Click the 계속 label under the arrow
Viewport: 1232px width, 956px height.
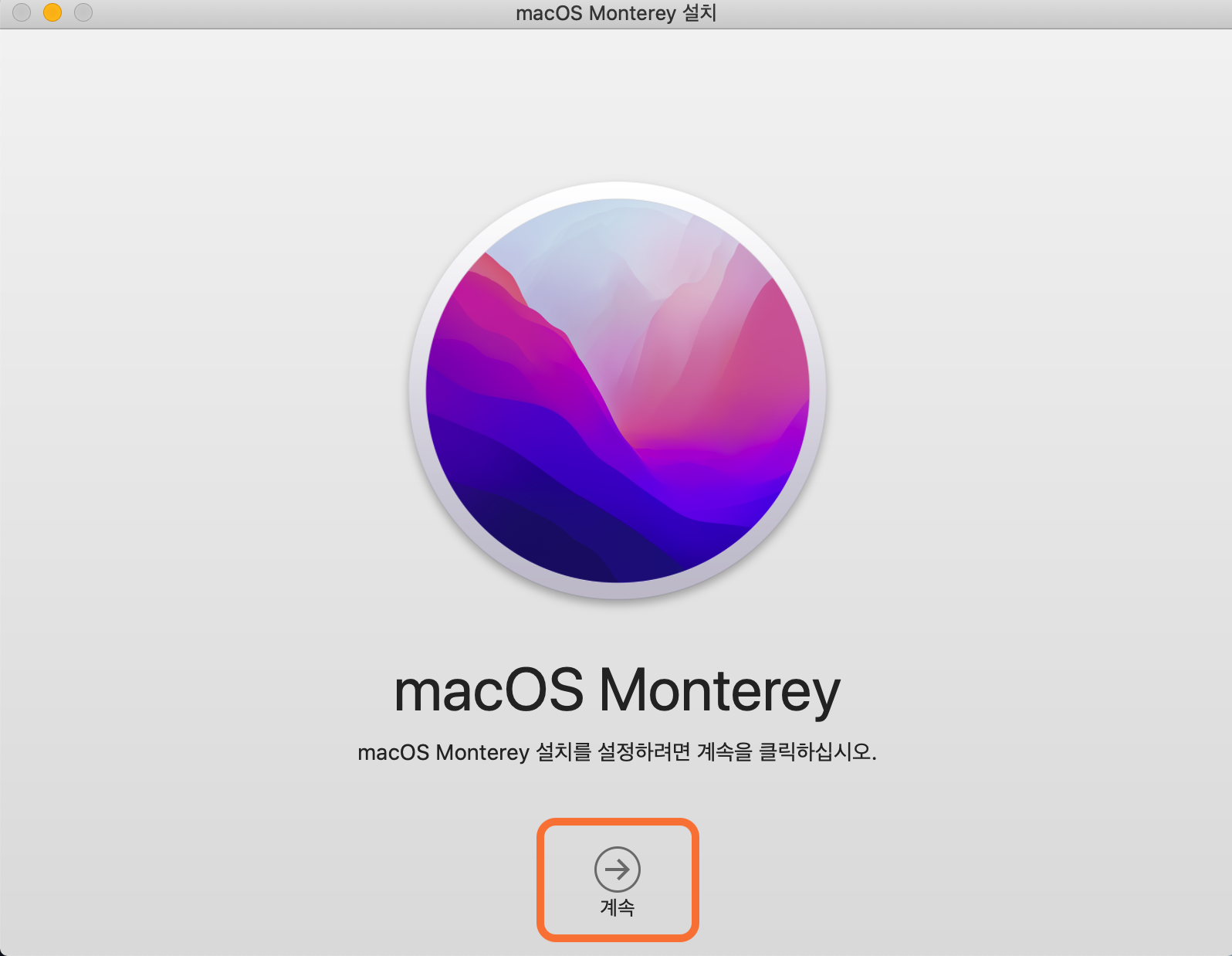point(618,907)
